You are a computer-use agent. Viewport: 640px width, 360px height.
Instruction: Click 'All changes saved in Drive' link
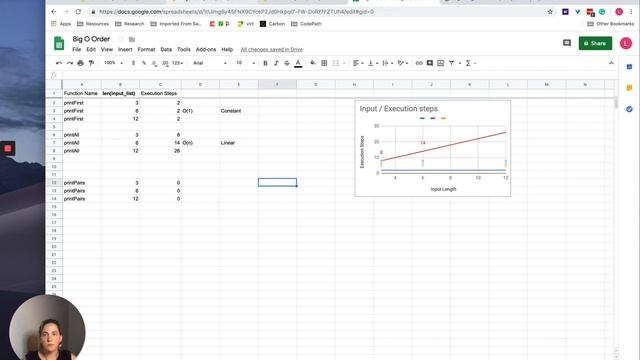point(271,49)
